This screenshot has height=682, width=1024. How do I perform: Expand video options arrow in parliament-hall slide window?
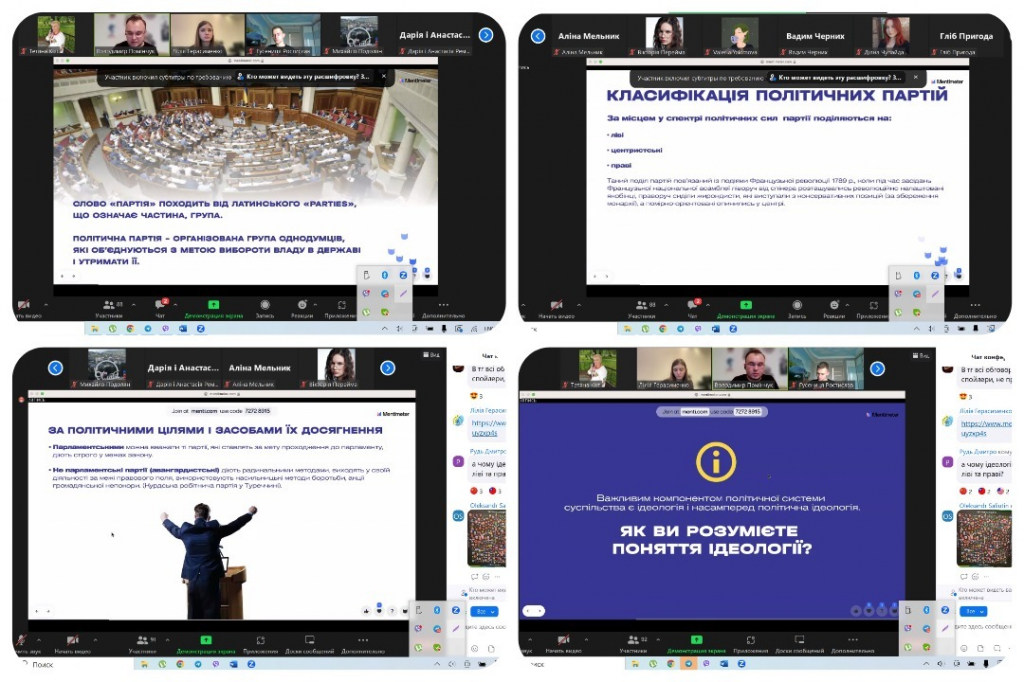46,304
